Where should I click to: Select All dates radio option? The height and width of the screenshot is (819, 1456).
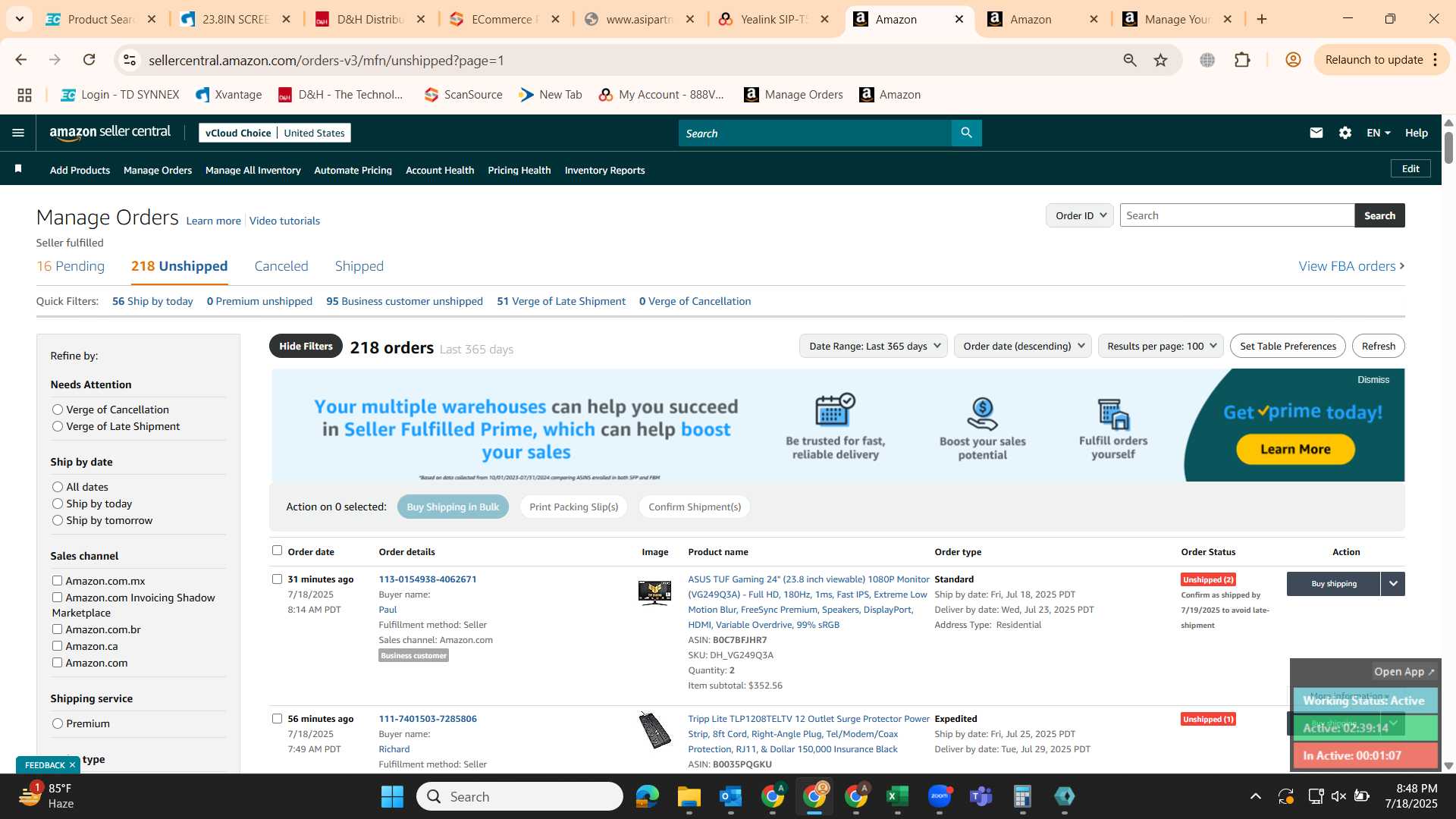tap(57, 487)
